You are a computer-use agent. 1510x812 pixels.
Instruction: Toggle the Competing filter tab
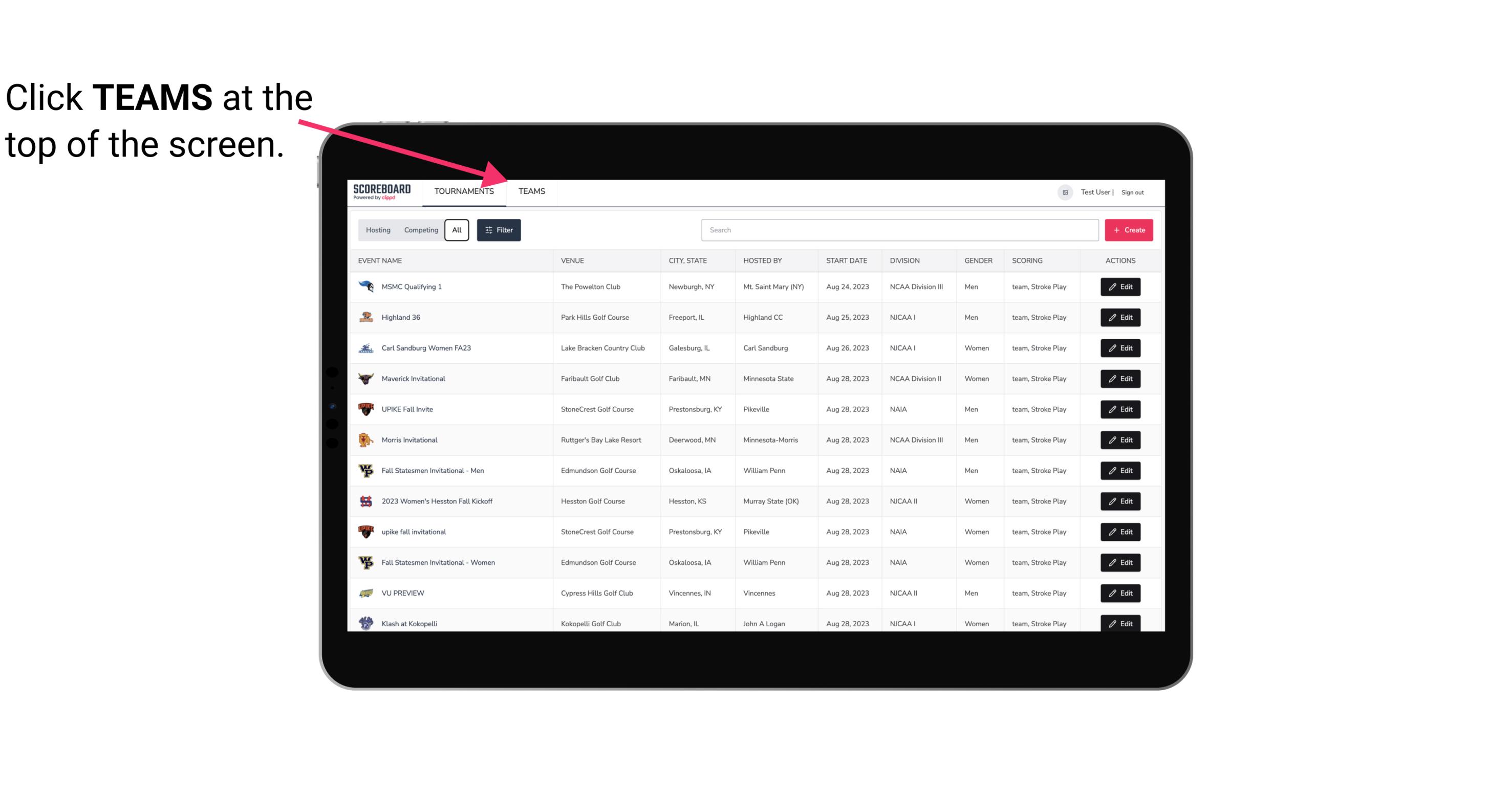tap(419, 229)
